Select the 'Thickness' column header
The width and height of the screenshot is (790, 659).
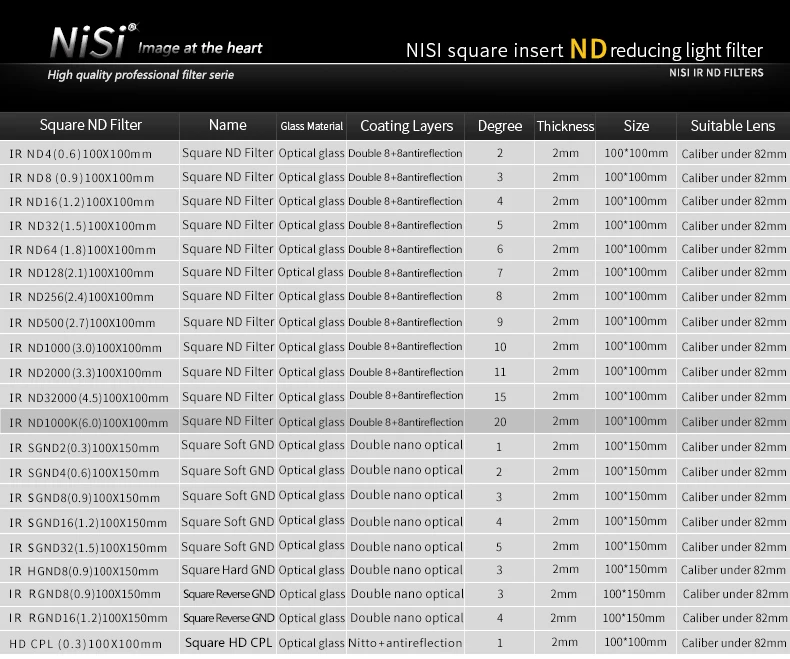pos(565,126)
